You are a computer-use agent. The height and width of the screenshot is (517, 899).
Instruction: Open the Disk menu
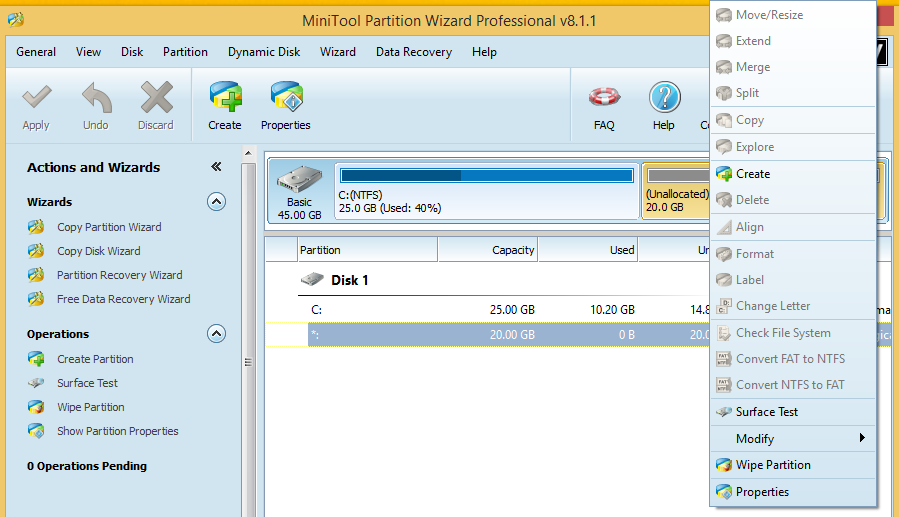click(x=132, y=52)
